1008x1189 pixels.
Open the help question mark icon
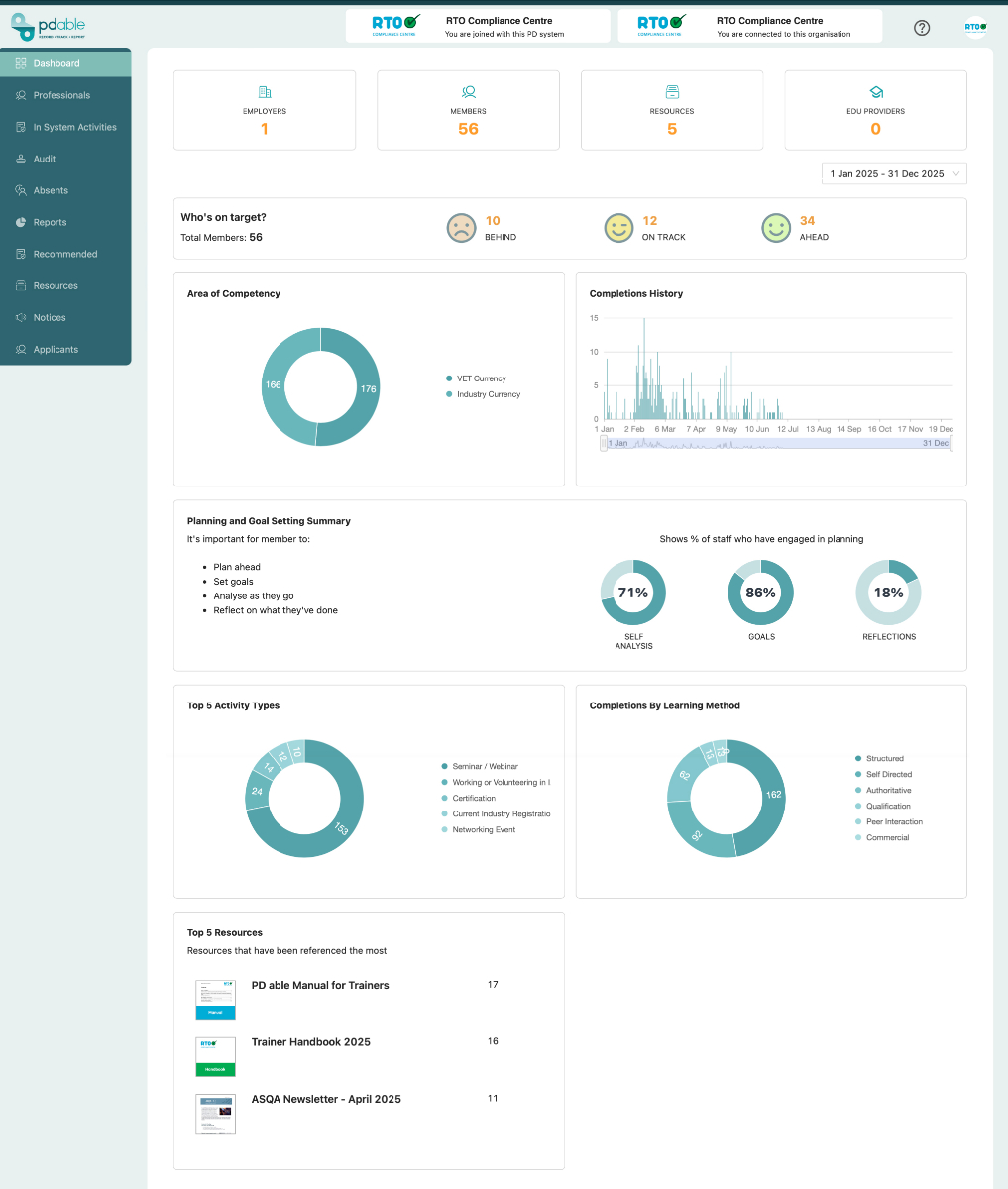click(x=922, y=28)
